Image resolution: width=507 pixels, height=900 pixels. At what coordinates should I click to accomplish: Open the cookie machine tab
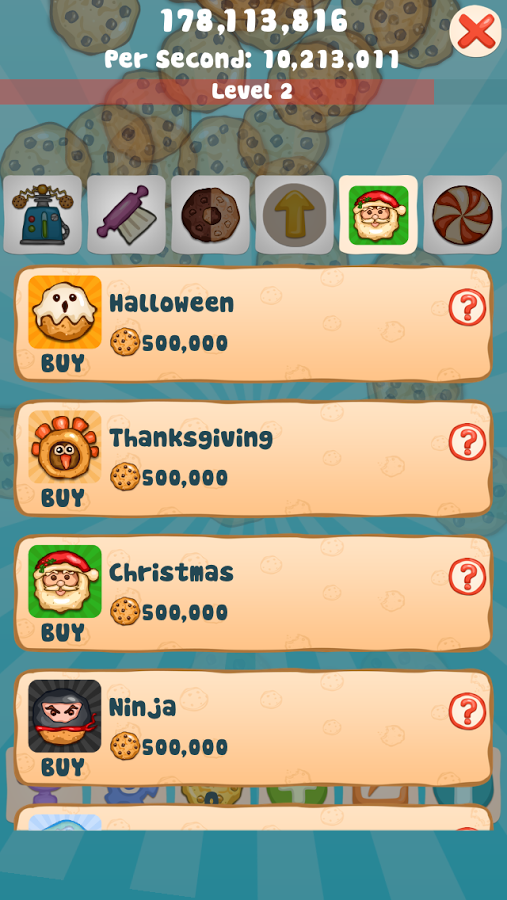[x=42, y=215]
